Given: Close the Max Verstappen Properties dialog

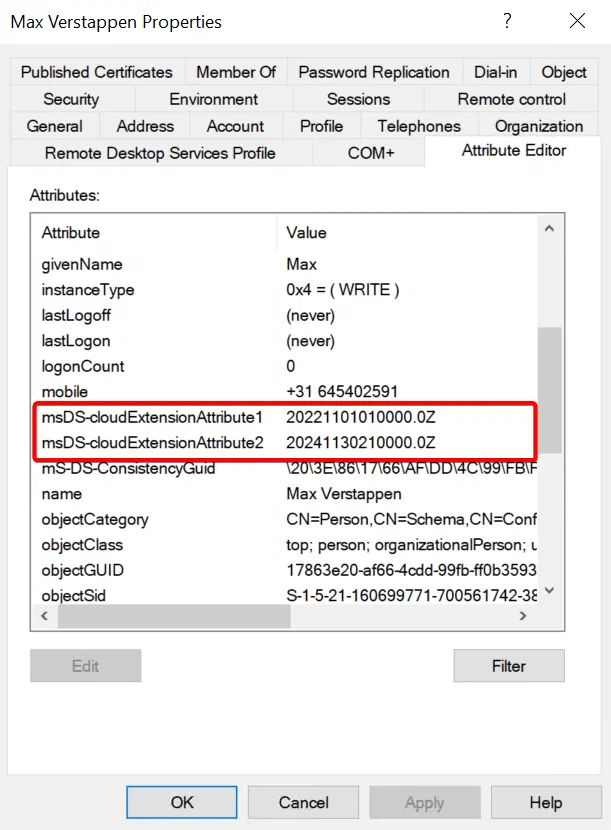Looking at the screenshot, I should click(577, 21).
